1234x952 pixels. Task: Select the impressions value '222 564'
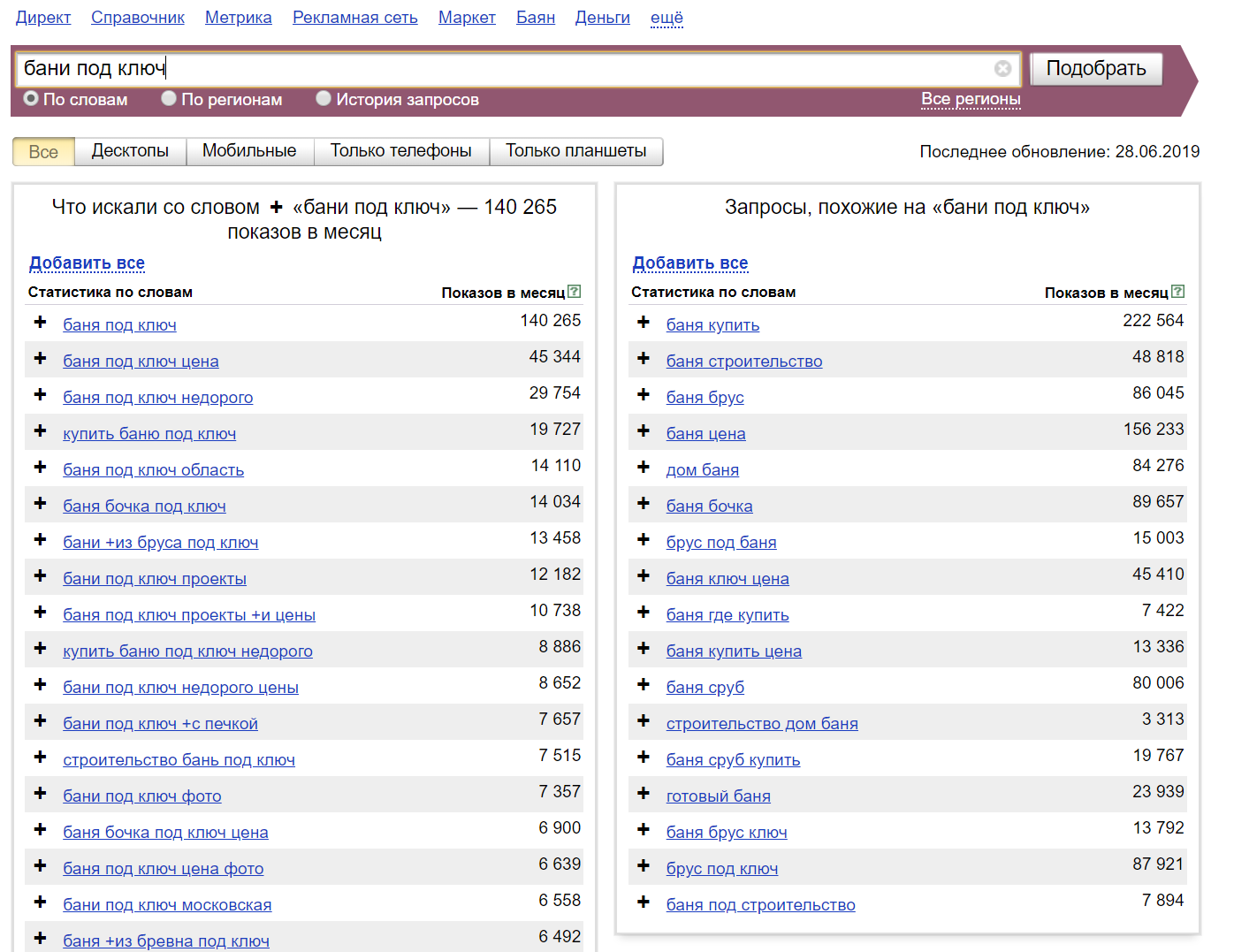pos(1154,320)
